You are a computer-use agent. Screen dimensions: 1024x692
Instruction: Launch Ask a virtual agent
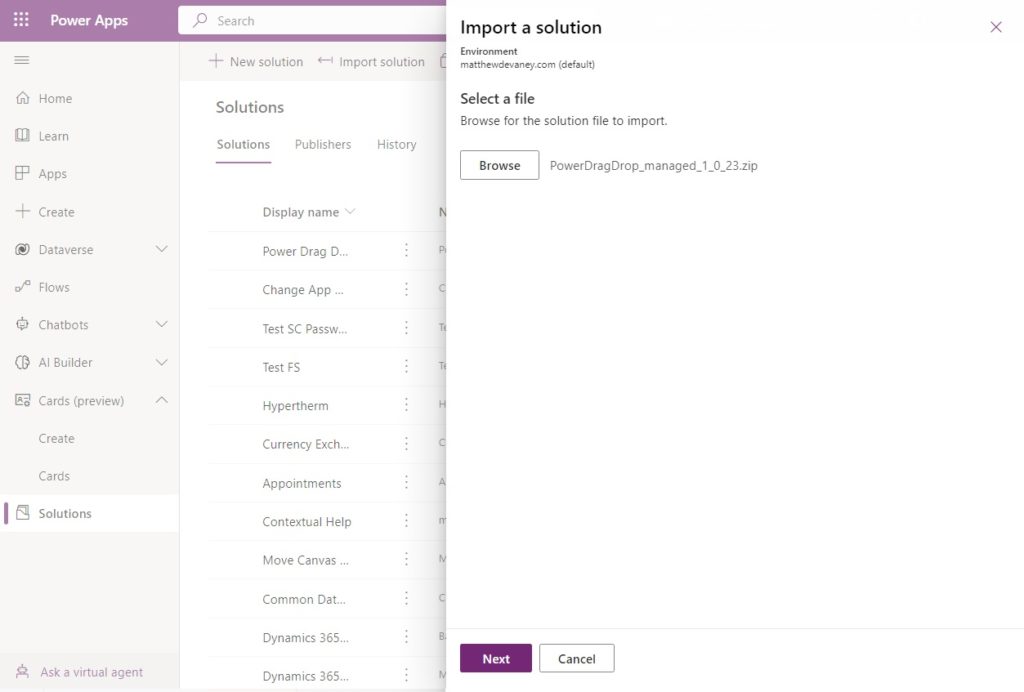pos(91,671)
